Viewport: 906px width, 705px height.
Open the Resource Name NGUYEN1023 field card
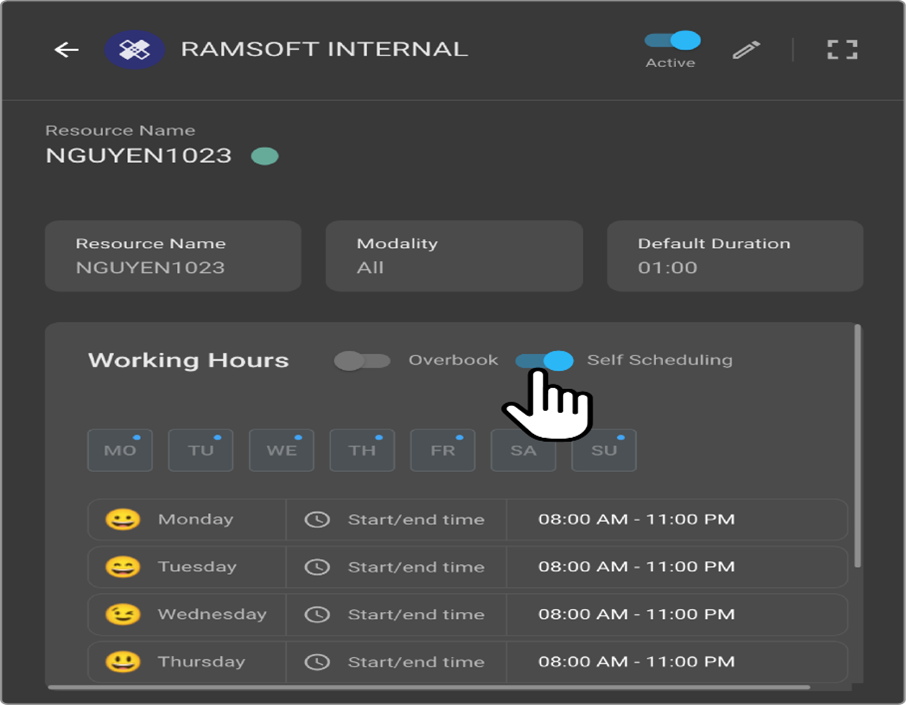point(173,256)
